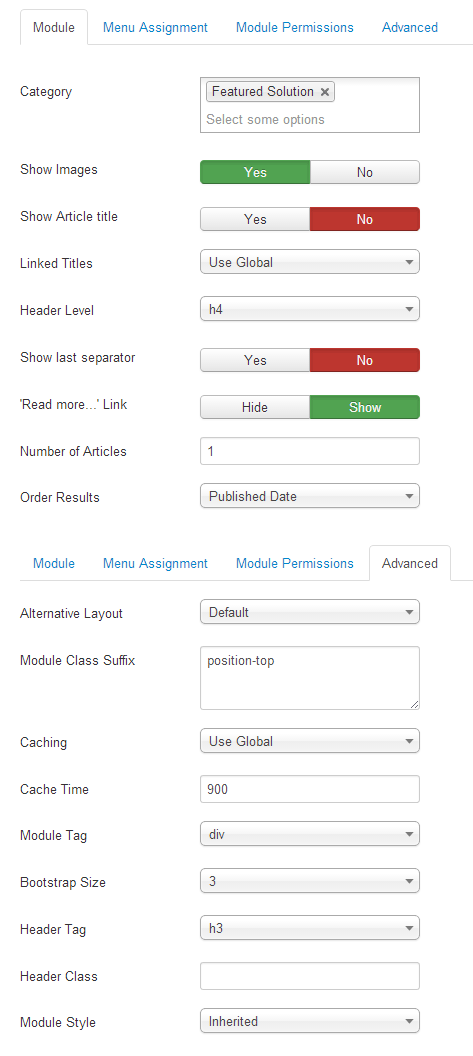This screenshot has width=473, height=1056.
Task: Switch to the top Menu Assignment tab
Action: point(155,28)
